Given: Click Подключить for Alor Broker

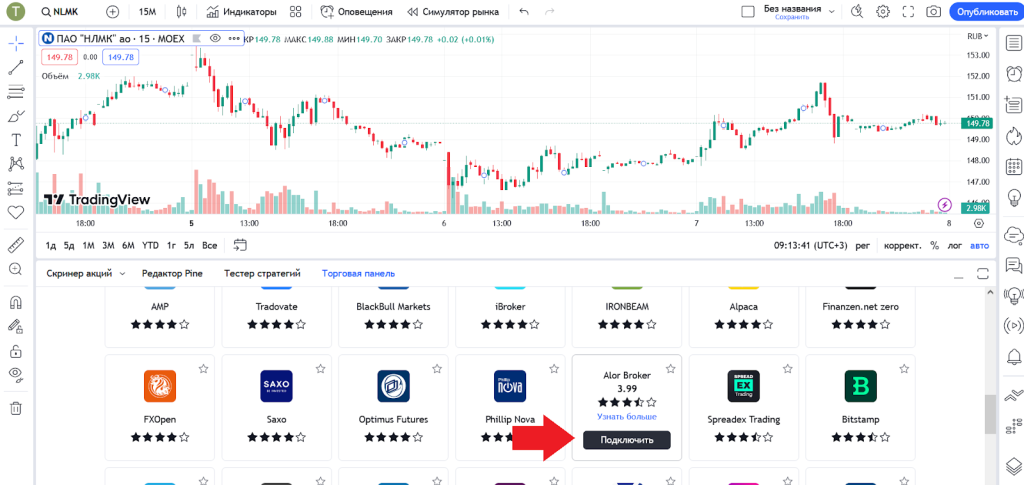Looking at the screenshot, I should 627,440.
